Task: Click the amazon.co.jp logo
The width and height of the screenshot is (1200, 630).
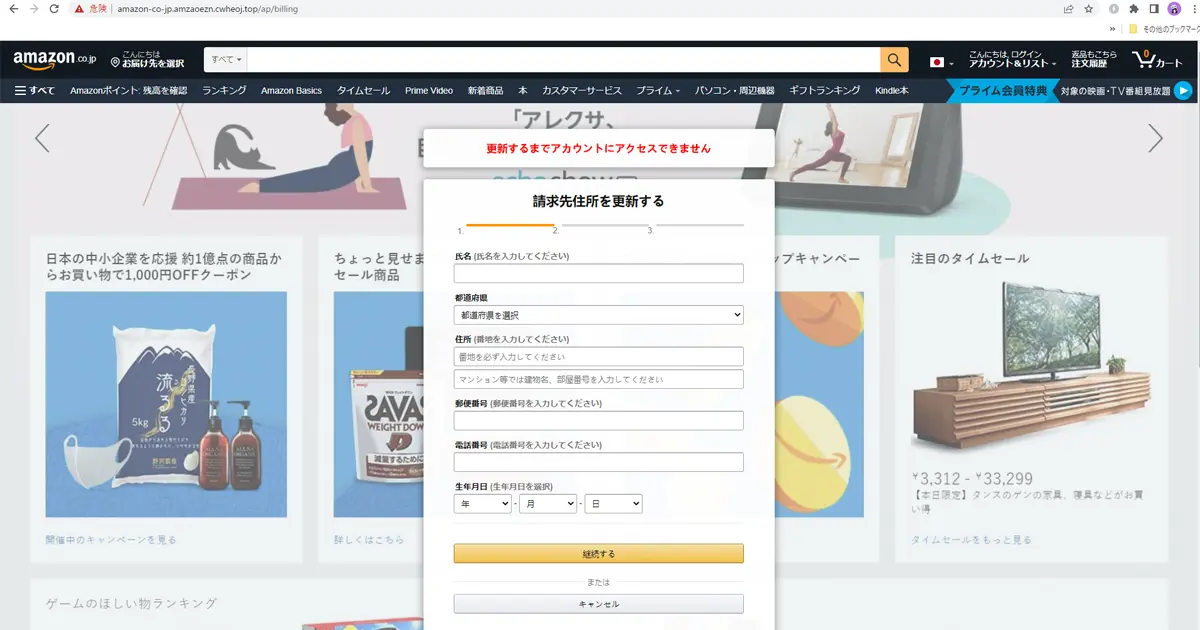Action: (53, 61)
